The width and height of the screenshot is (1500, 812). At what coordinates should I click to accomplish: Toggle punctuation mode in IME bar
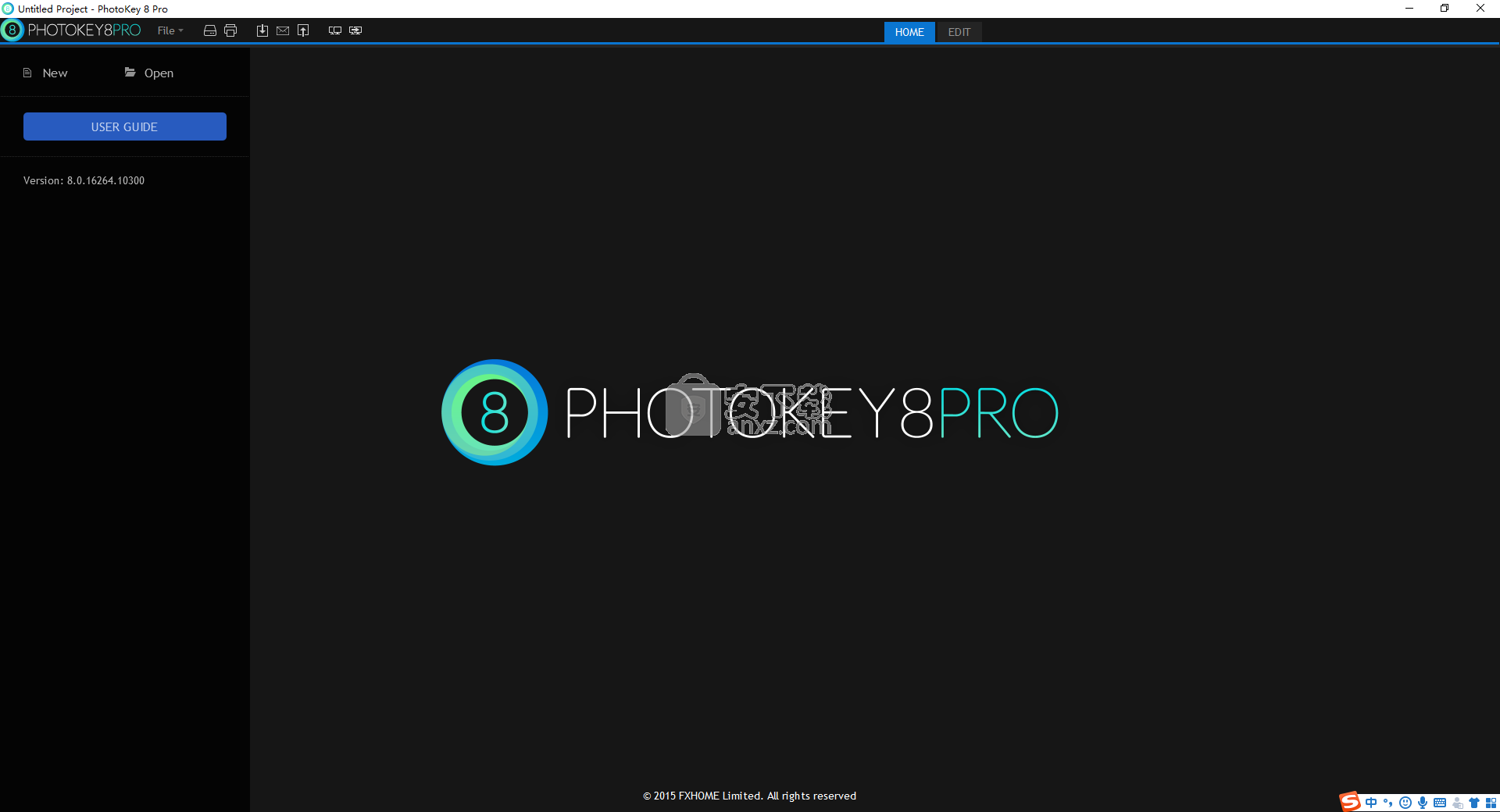[1388, 803]
